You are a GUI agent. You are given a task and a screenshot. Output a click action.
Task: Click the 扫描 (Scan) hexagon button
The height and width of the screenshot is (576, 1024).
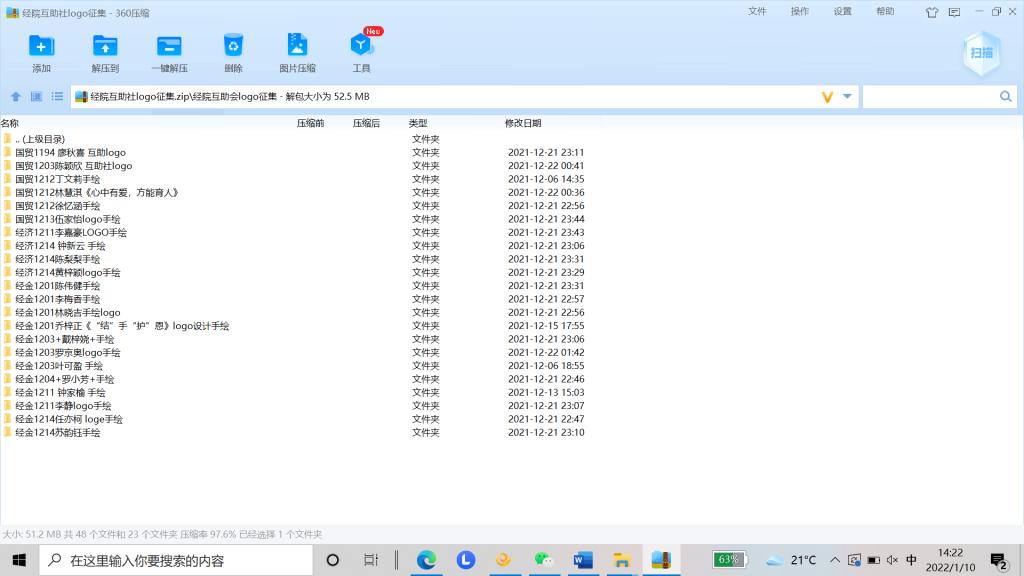(x=981, y=52)
